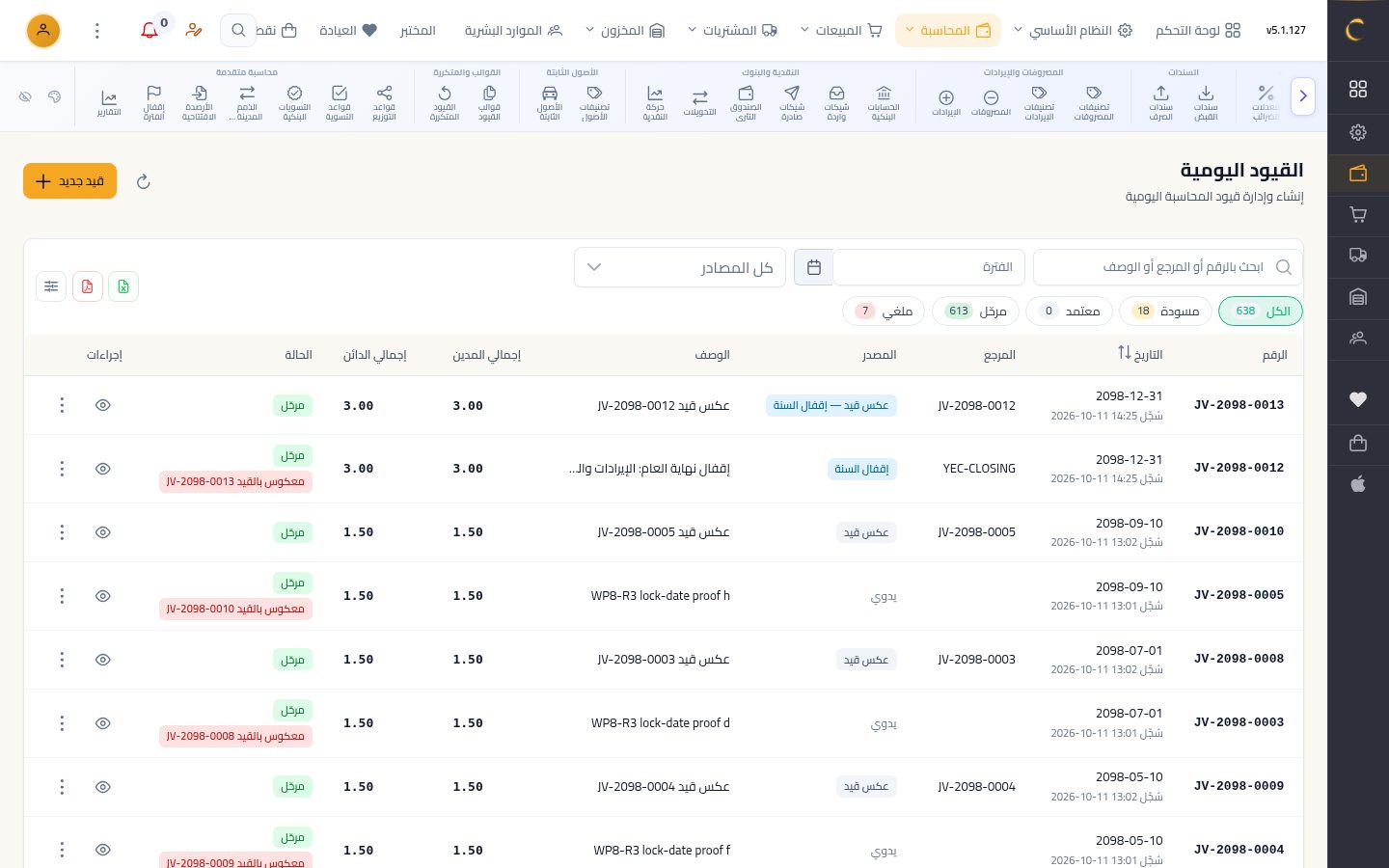The image size is (1389, 868).
Task: Export entries to PDF
Action: pos(88,286)
